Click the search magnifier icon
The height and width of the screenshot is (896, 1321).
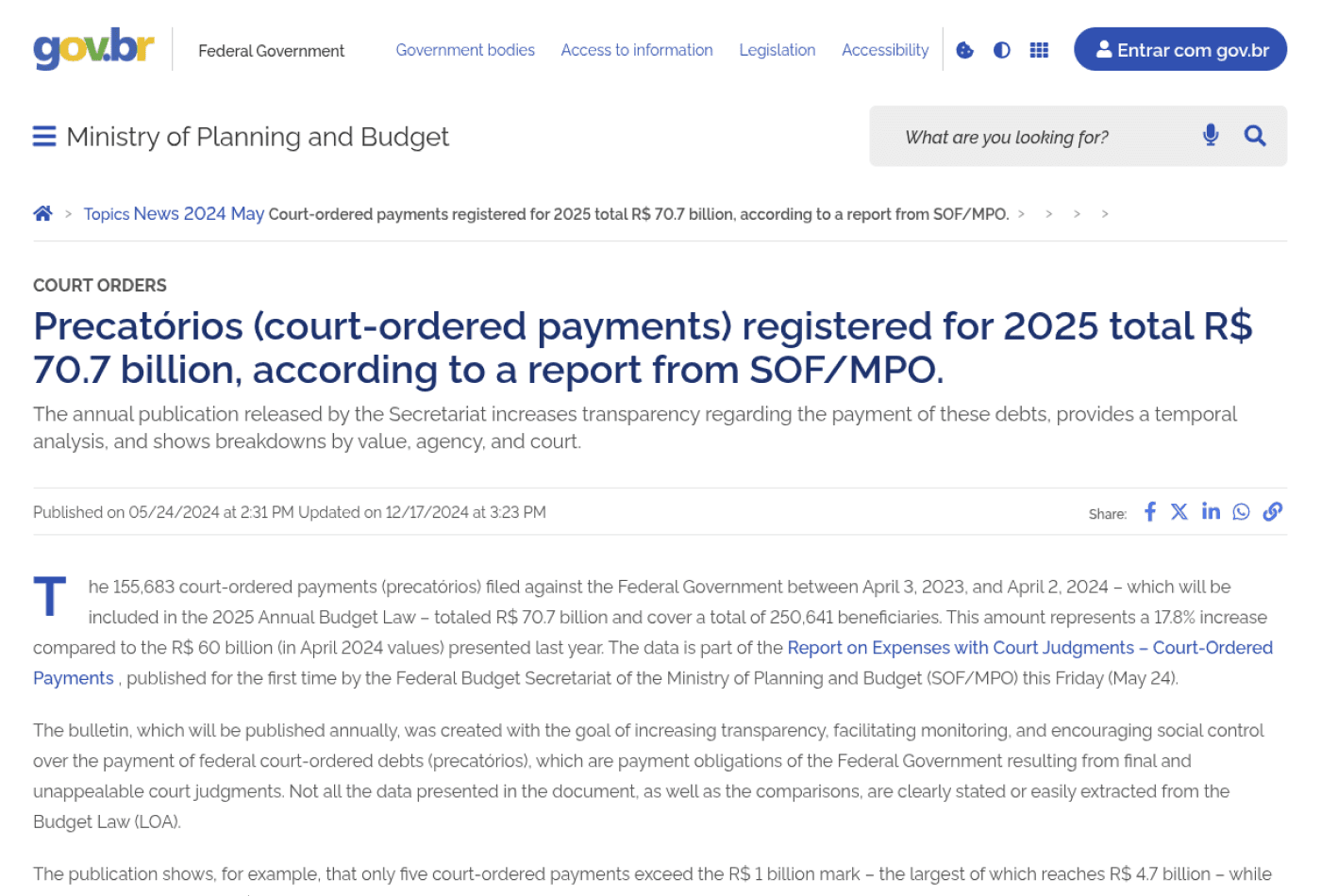1255,136
